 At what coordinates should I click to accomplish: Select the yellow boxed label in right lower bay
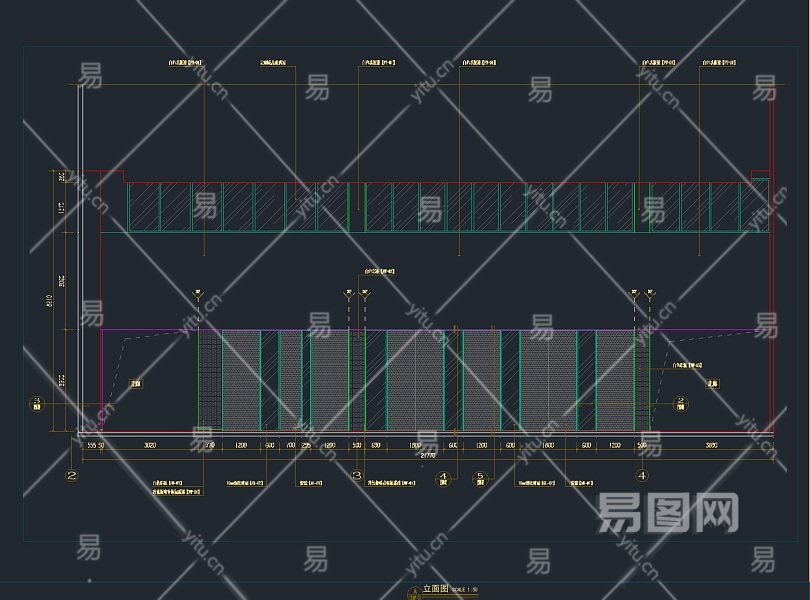712,384
